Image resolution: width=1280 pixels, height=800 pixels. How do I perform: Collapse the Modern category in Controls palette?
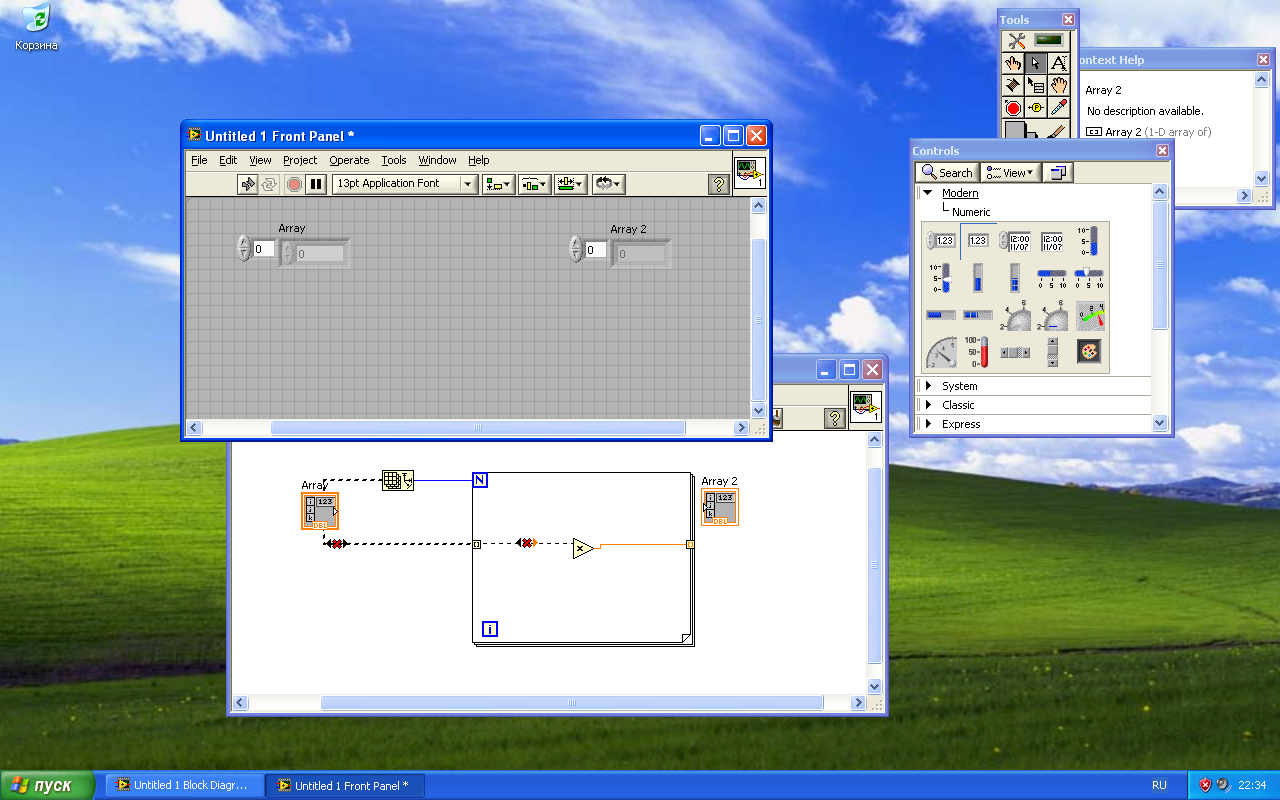(927, 193)
